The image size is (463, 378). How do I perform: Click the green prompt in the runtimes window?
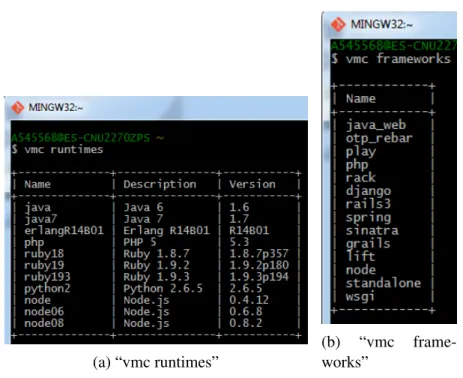[x=87, y=138]
